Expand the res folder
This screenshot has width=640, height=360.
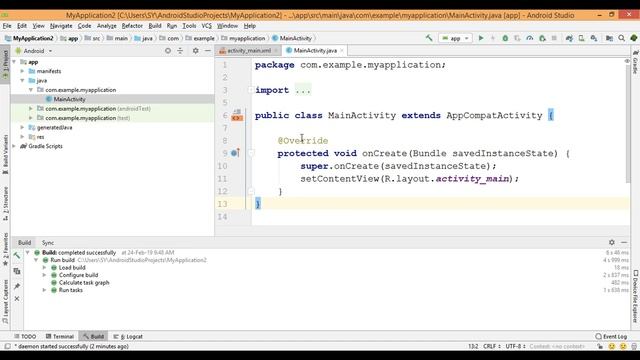tap(22, 137)
